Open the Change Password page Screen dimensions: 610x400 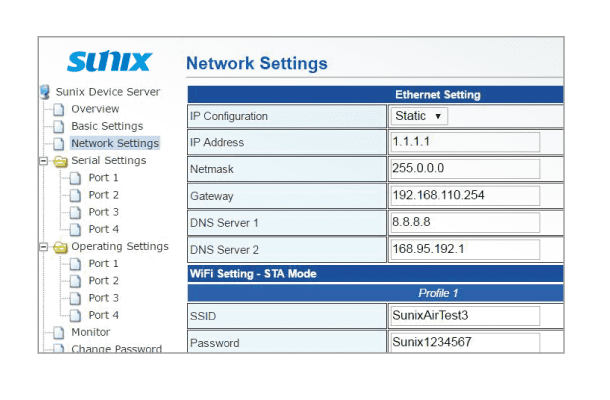pos(117,349)
